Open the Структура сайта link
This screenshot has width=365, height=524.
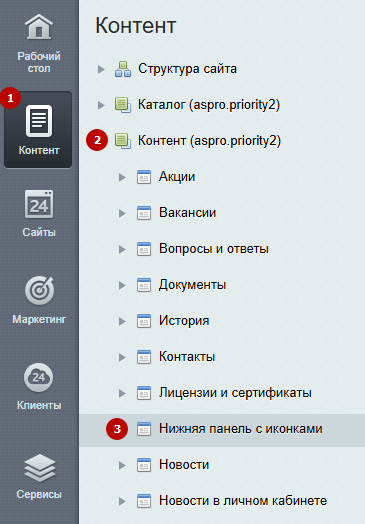(188, 69)
